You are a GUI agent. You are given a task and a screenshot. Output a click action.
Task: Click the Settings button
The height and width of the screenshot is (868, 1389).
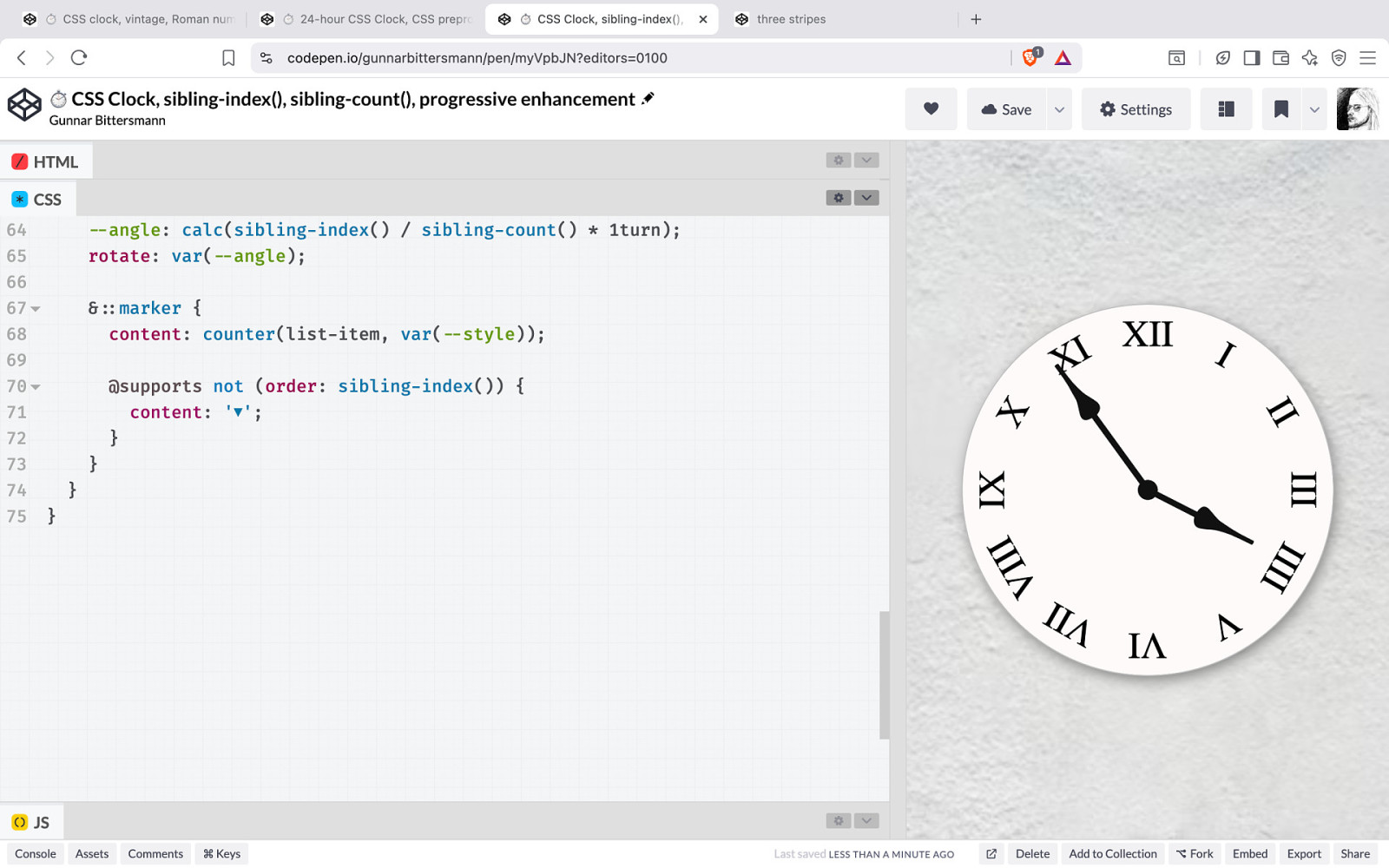click(1136, 109)
